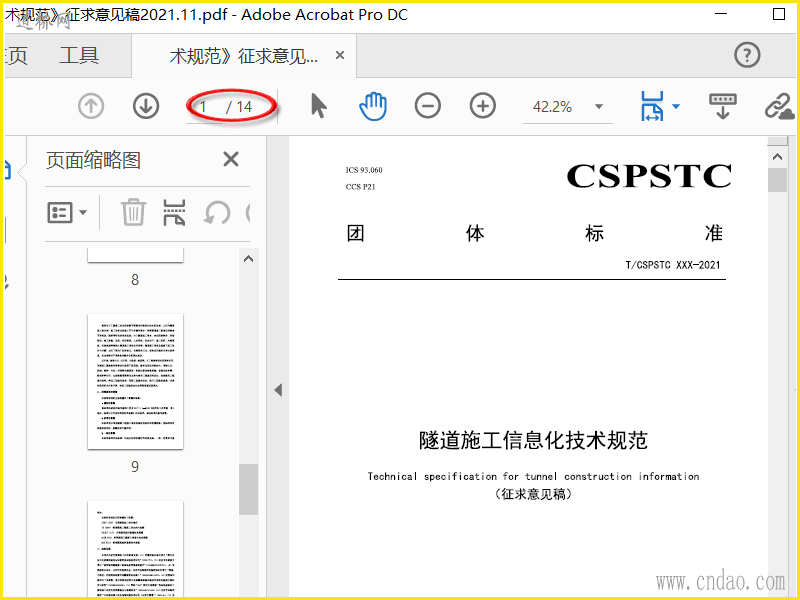Screen dimensions: 800x600
Task: Click the insert pages icon in thumbnail panel
Action: point(174,212)
